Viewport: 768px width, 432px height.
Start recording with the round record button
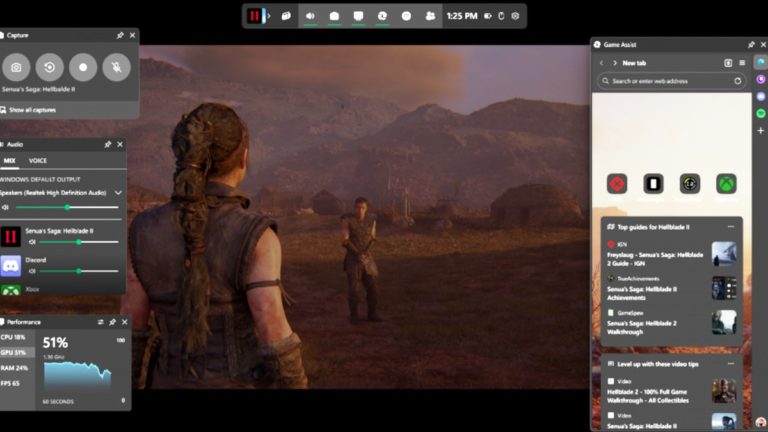(x=83, y=67)
